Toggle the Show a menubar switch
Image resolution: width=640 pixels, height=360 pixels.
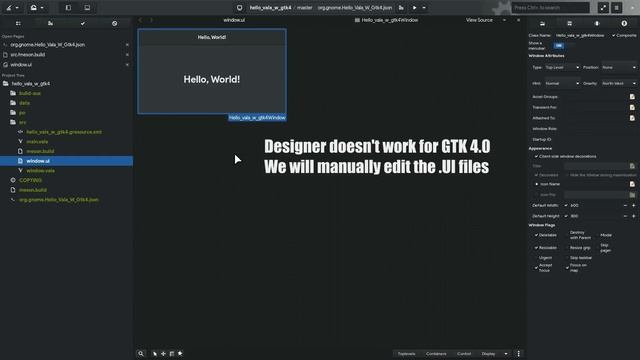(x=563, y=45)
